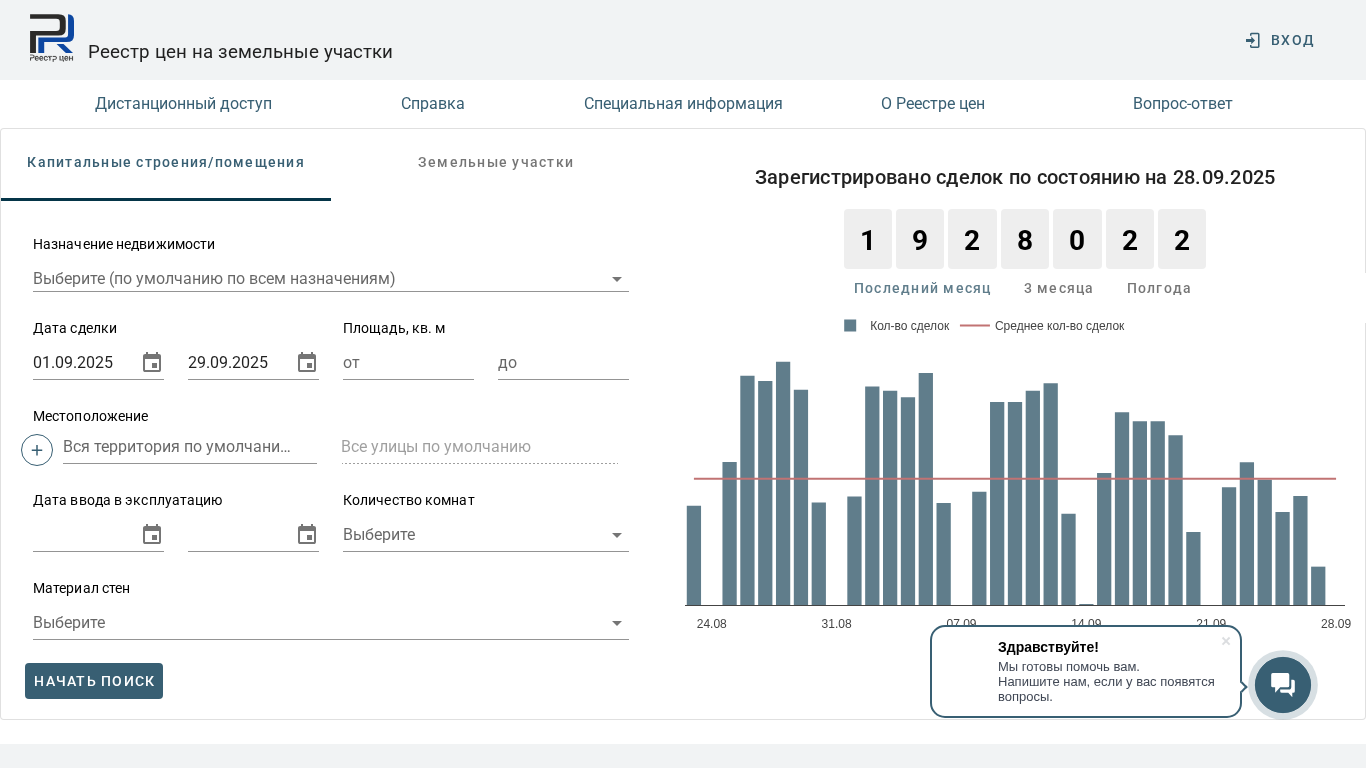Screen dimensions: 1366x768
Task: Toggle the Кол-во сделок chart legend
Action: pyautogui.click(x=898, y=326)
